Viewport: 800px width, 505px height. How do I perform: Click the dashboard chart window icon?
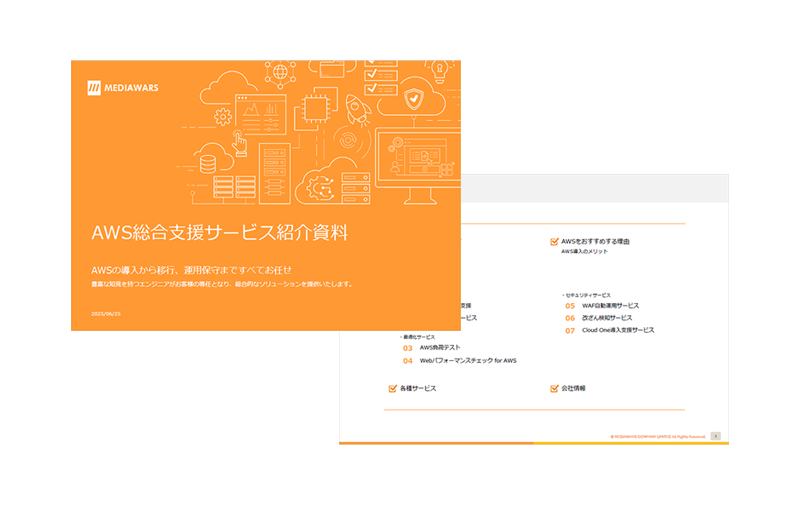[x=261, y=115]
